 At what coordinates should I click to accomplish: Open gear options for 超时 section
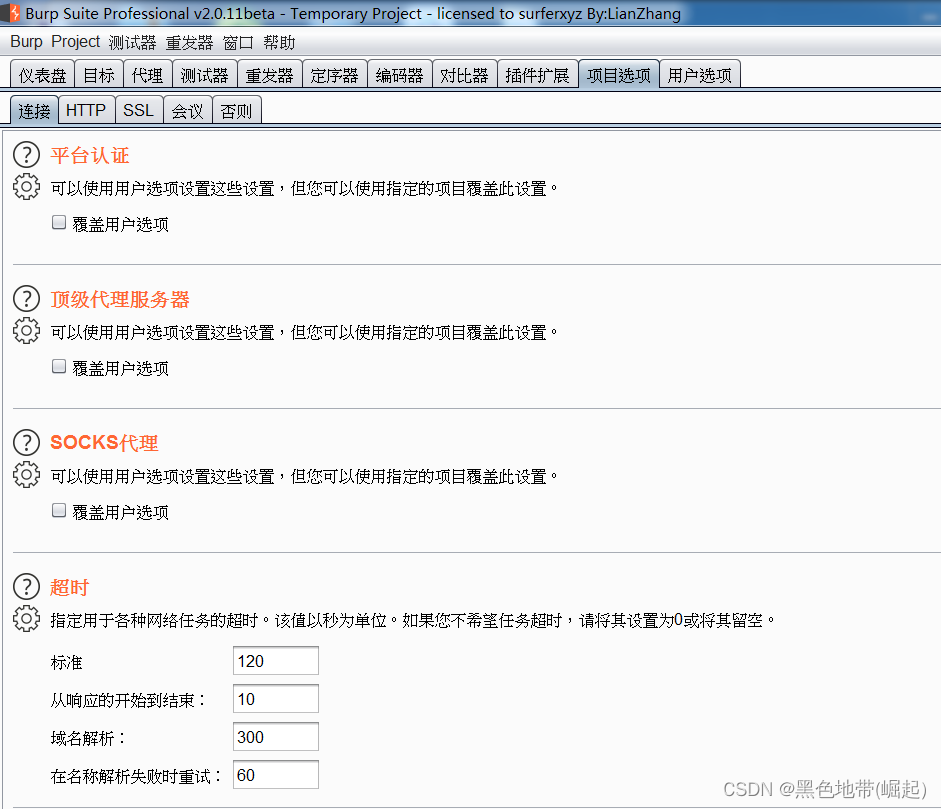click(x=26, y=619)
